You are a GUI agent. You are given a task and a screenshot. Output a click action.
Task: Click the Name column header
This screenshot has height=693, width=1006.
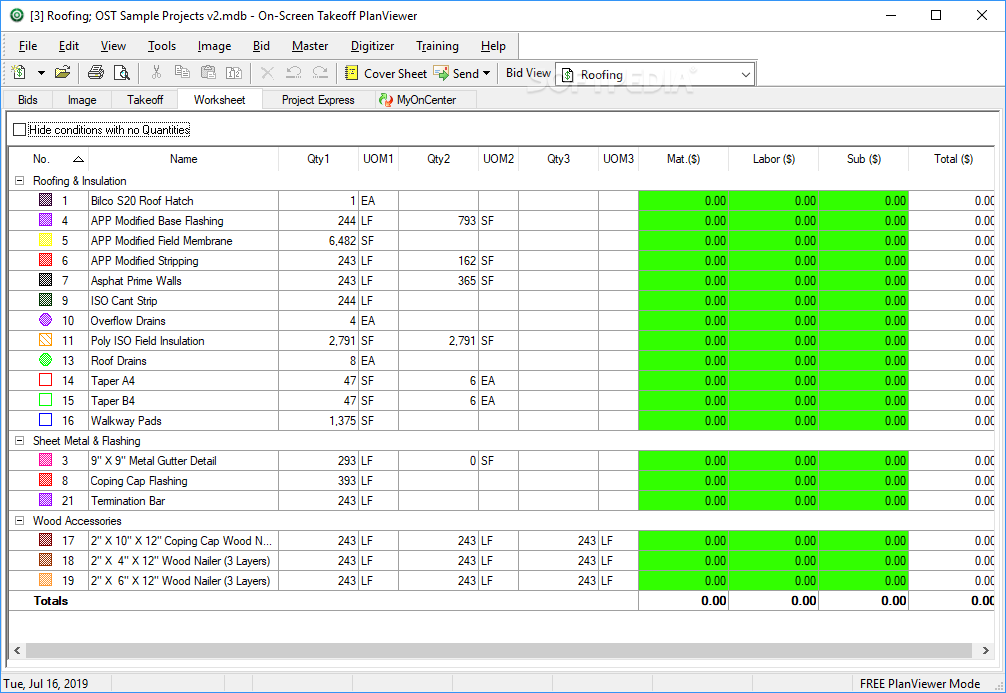tap(183, 158)
